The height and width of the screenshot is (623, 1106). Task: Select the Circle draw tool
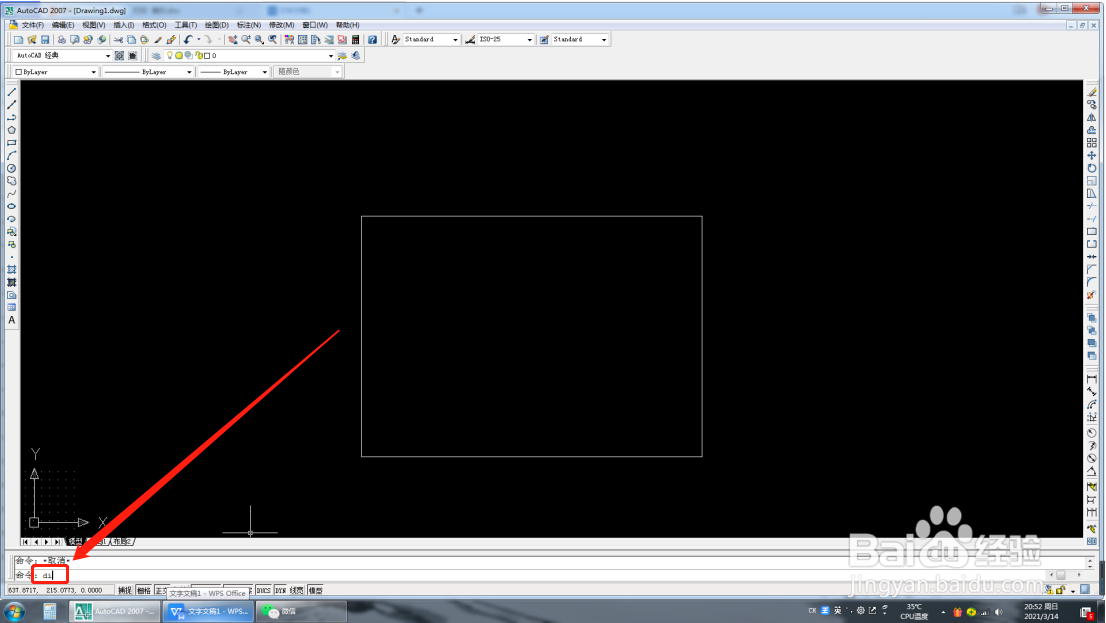coord(11,168)
